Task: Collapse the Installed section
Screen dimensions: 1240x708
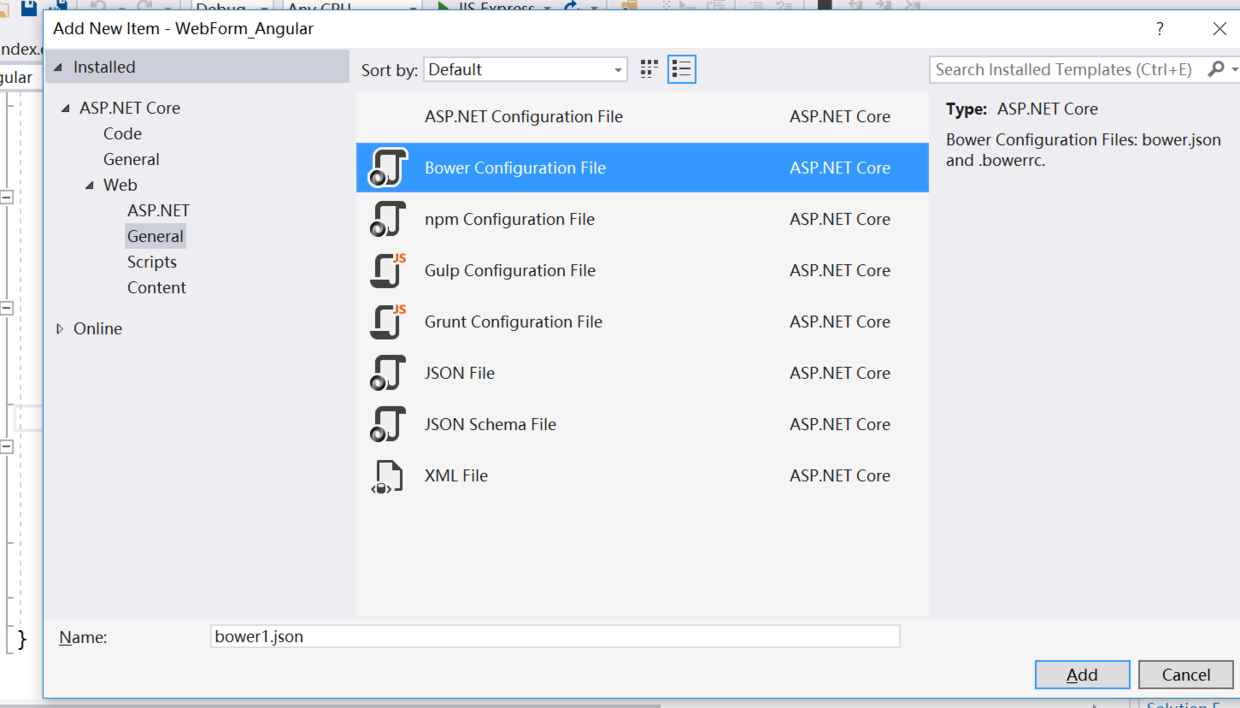Action: [x=58, y=67]
